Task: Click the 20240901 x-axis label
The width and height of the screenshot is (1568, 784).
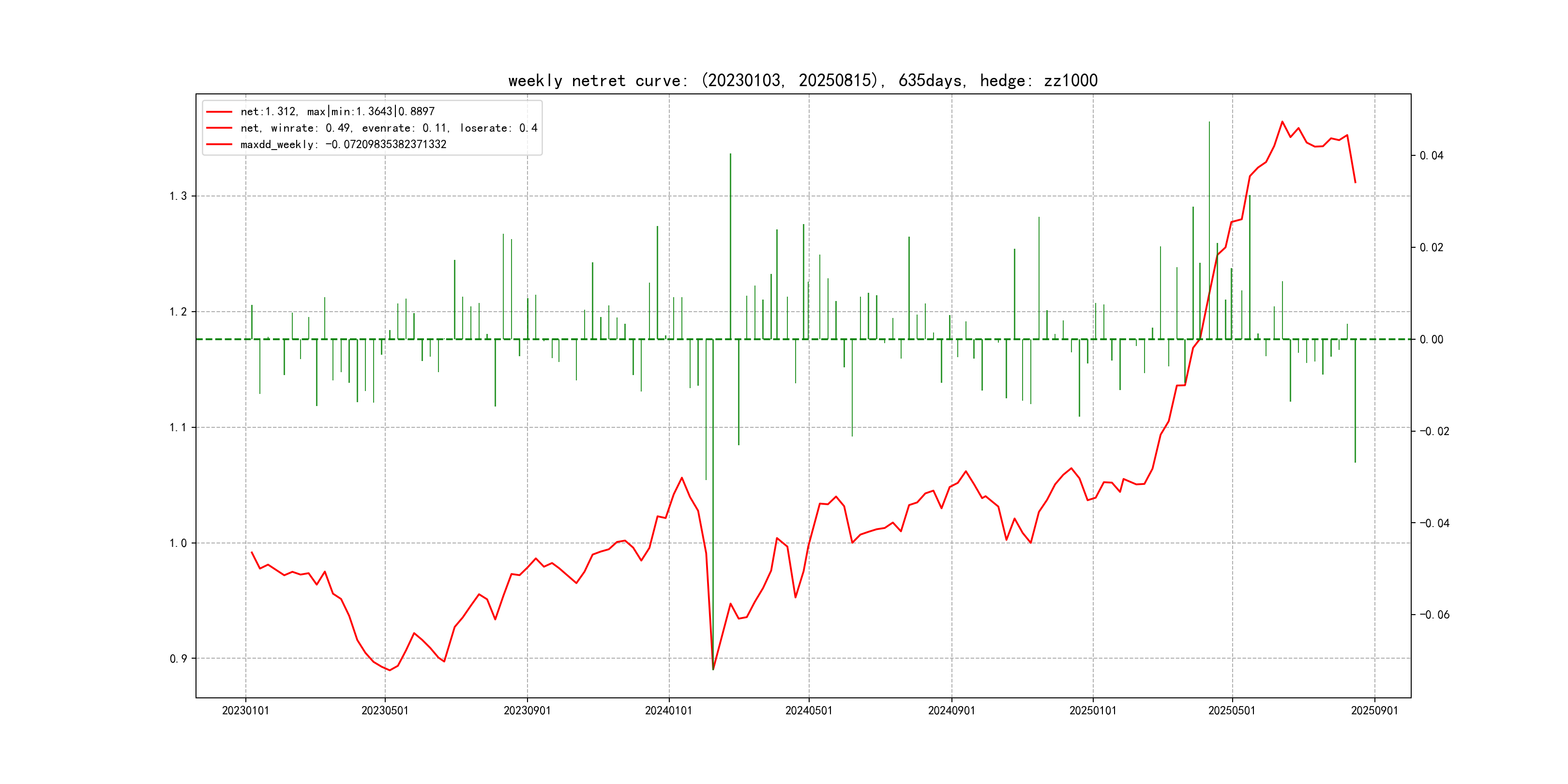Action: tap(951, 710)
